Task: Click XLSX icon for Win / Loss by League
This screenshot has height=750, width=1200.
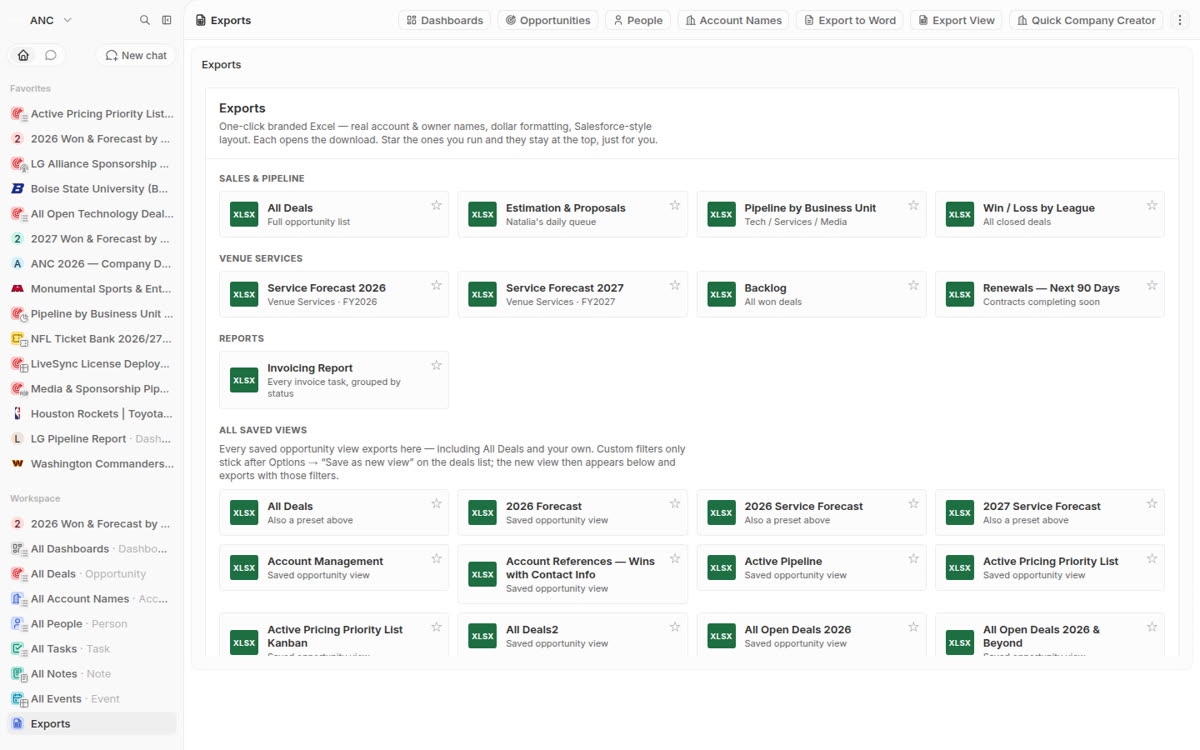Action: [960, 214]
